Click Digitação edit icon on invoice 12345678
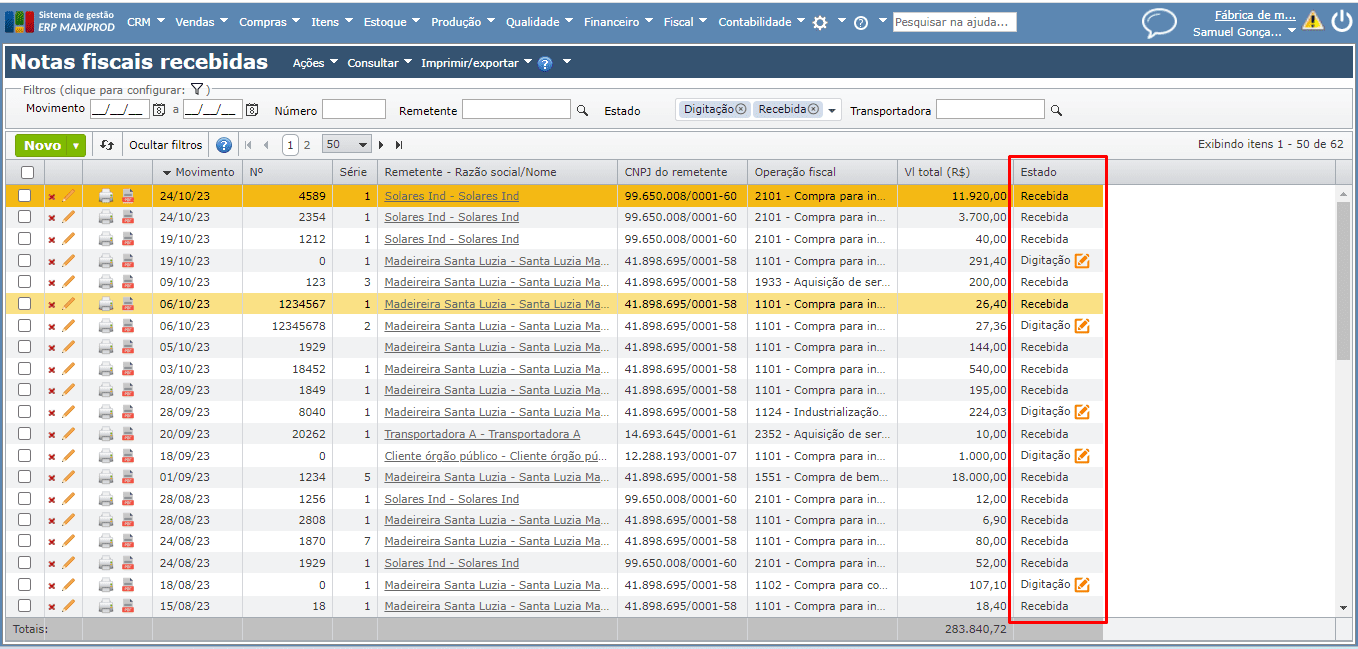 coord(1082,325)
